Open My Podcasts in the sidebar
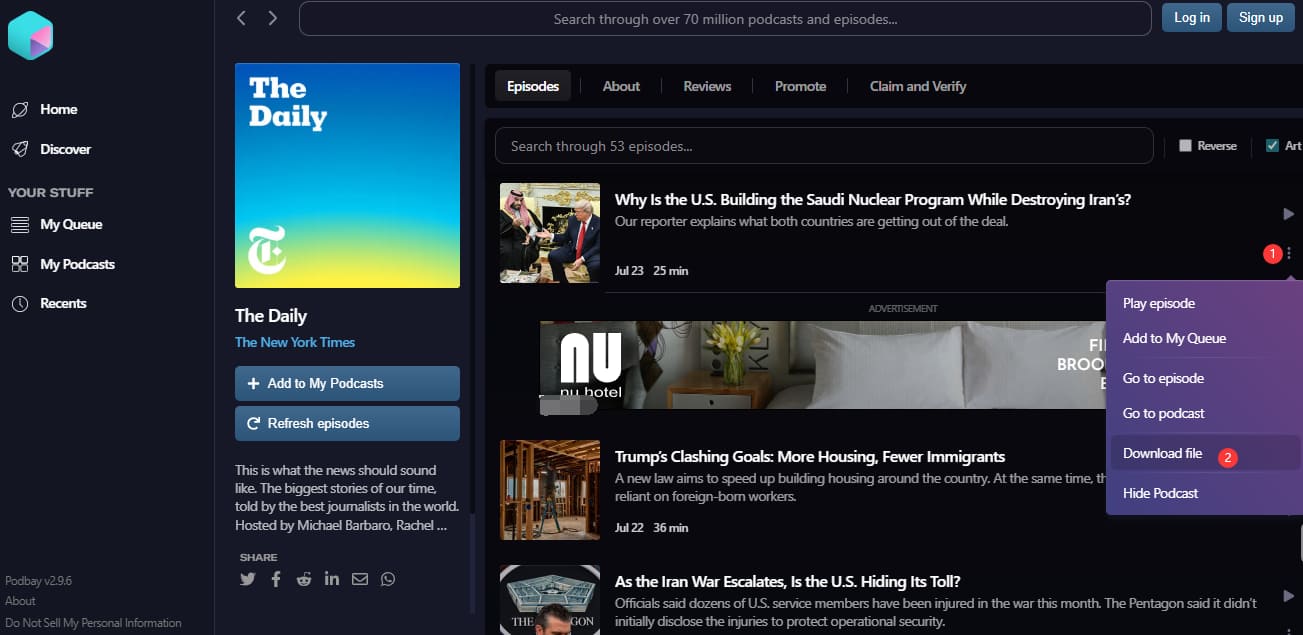Screen dimensions: 1303x635 pos(77,264)
